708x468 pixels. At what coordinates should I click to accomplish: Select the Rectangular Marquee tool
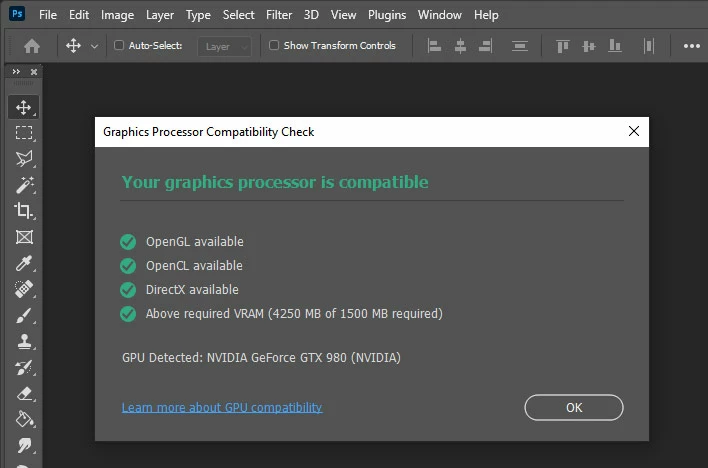tap(23, 133)
